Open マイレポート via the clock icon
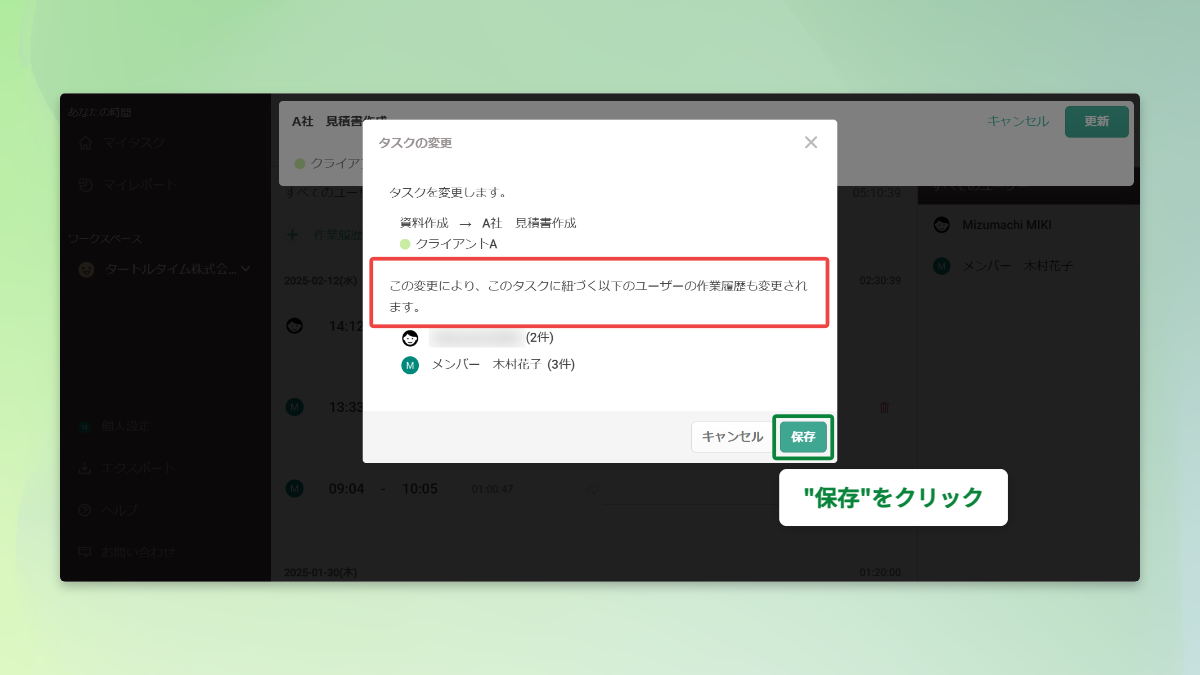Viewport: 1200px width, 675px height. pos(86,185)
